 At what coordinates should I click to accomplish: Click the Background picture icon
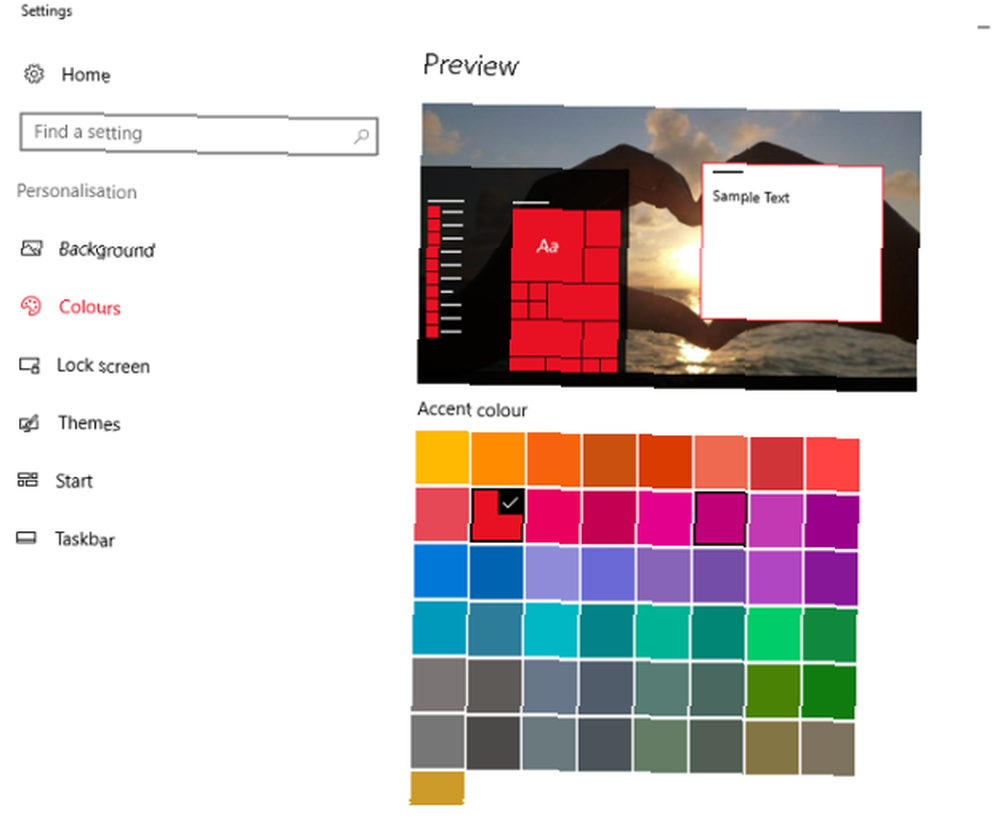(x=31, y=248)
